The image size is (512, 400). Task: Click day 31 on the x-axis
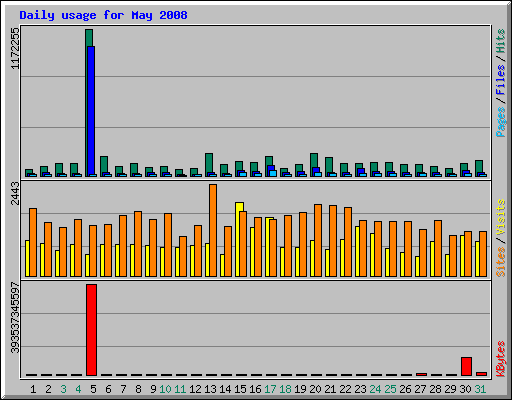click(480, 389)
